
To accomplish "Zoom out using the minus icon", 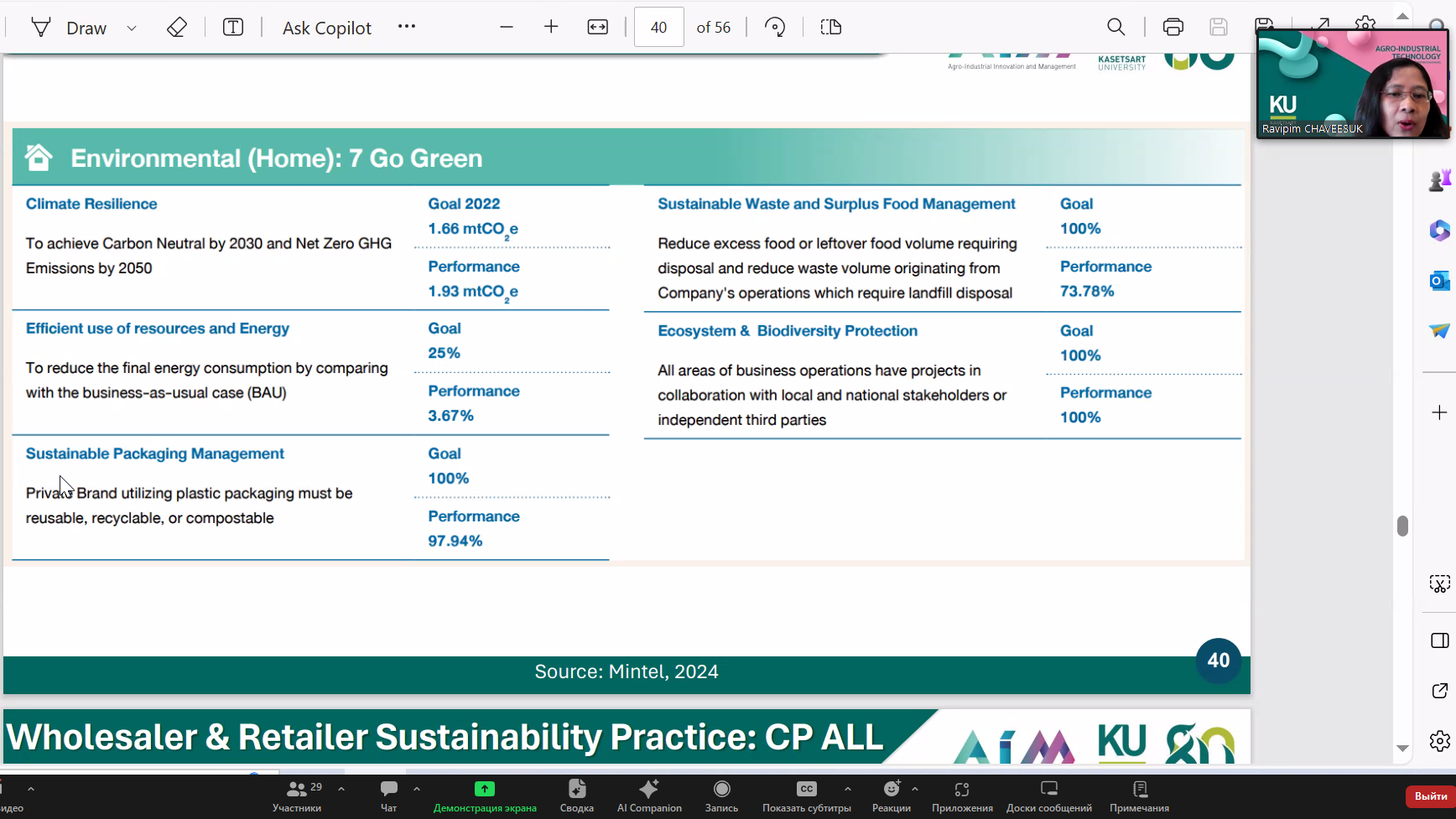I will (x=507, y=28).
